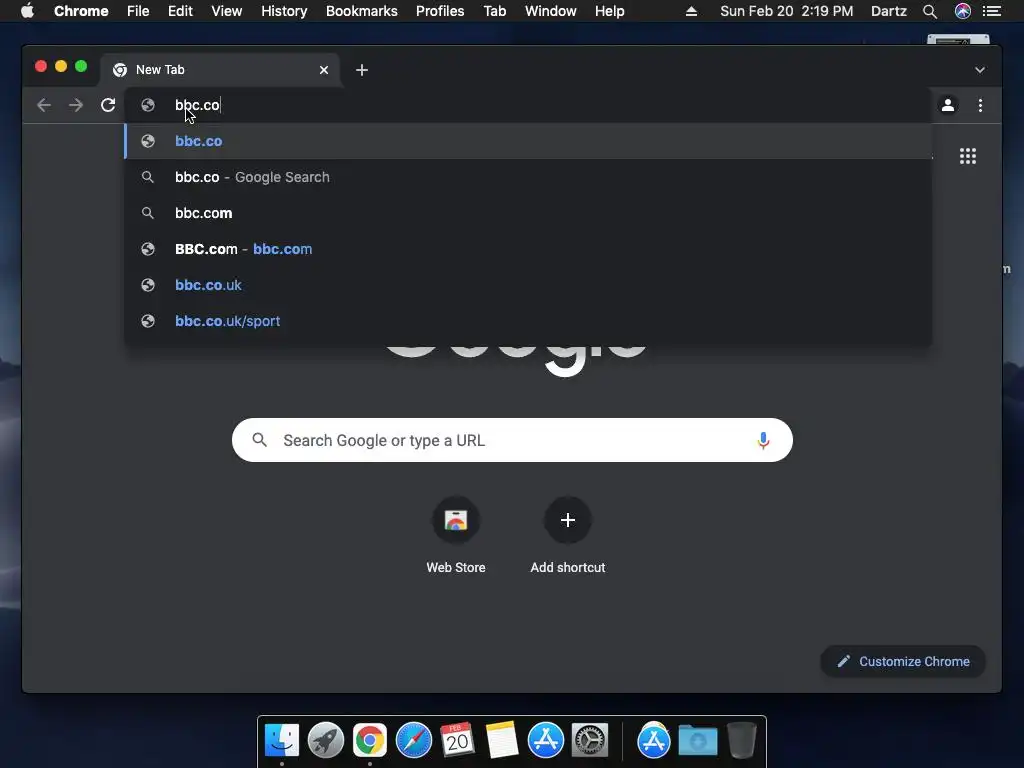Open System Preferences from the Dock
The height and width of the screenshot is (768, 1024).
590,741
